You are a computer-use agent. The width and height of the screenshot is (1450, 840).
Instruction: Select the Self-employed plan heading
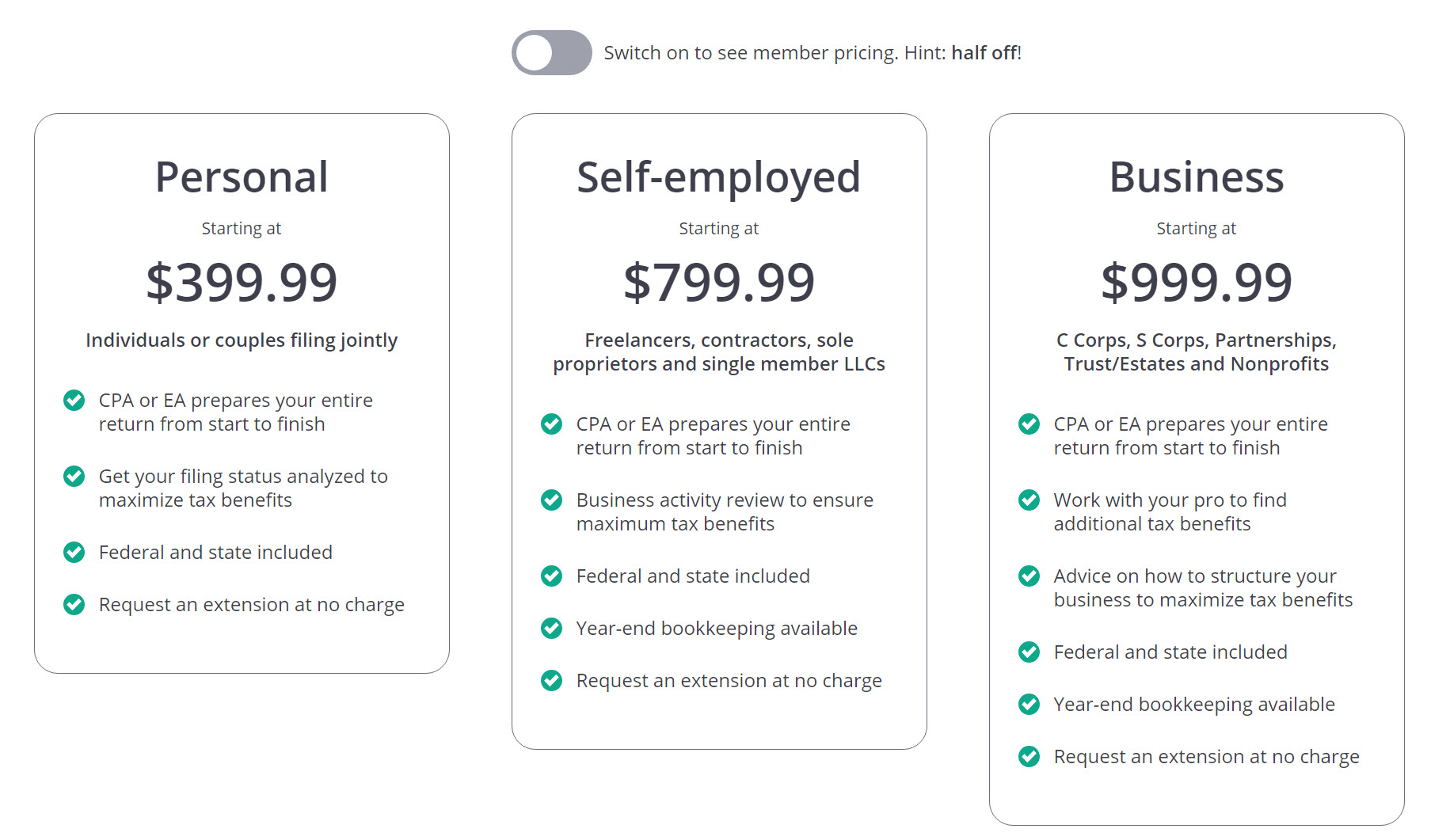click(x=719, y=177)
